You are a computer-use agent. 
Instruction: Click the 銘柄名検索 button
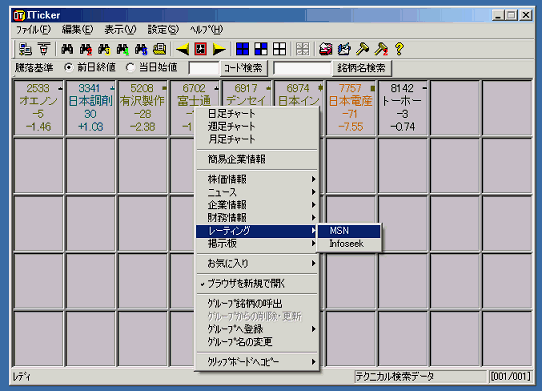pyautogui.click(x=362, y=68)
